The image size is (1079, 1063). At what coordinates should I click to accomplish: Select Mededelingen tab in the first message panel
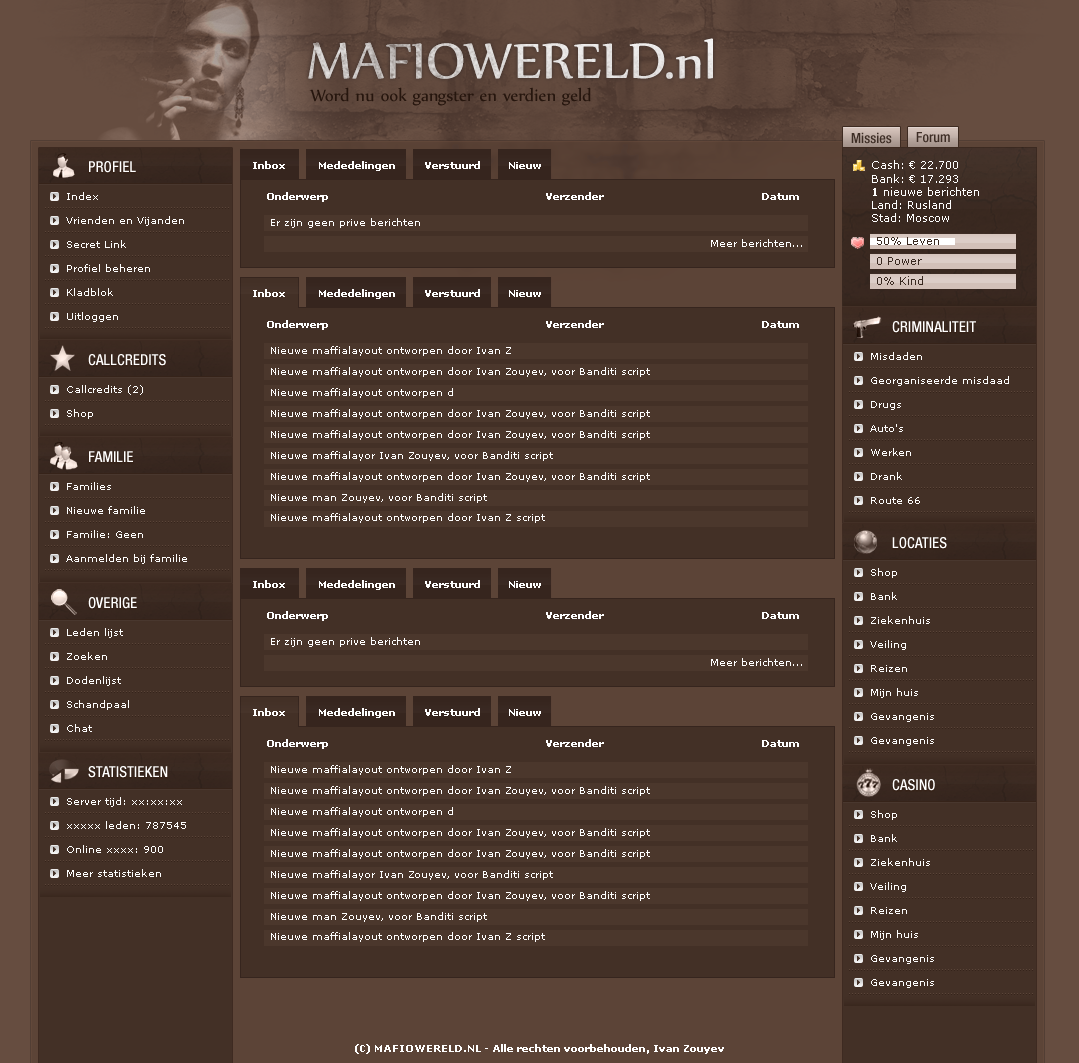356,165
